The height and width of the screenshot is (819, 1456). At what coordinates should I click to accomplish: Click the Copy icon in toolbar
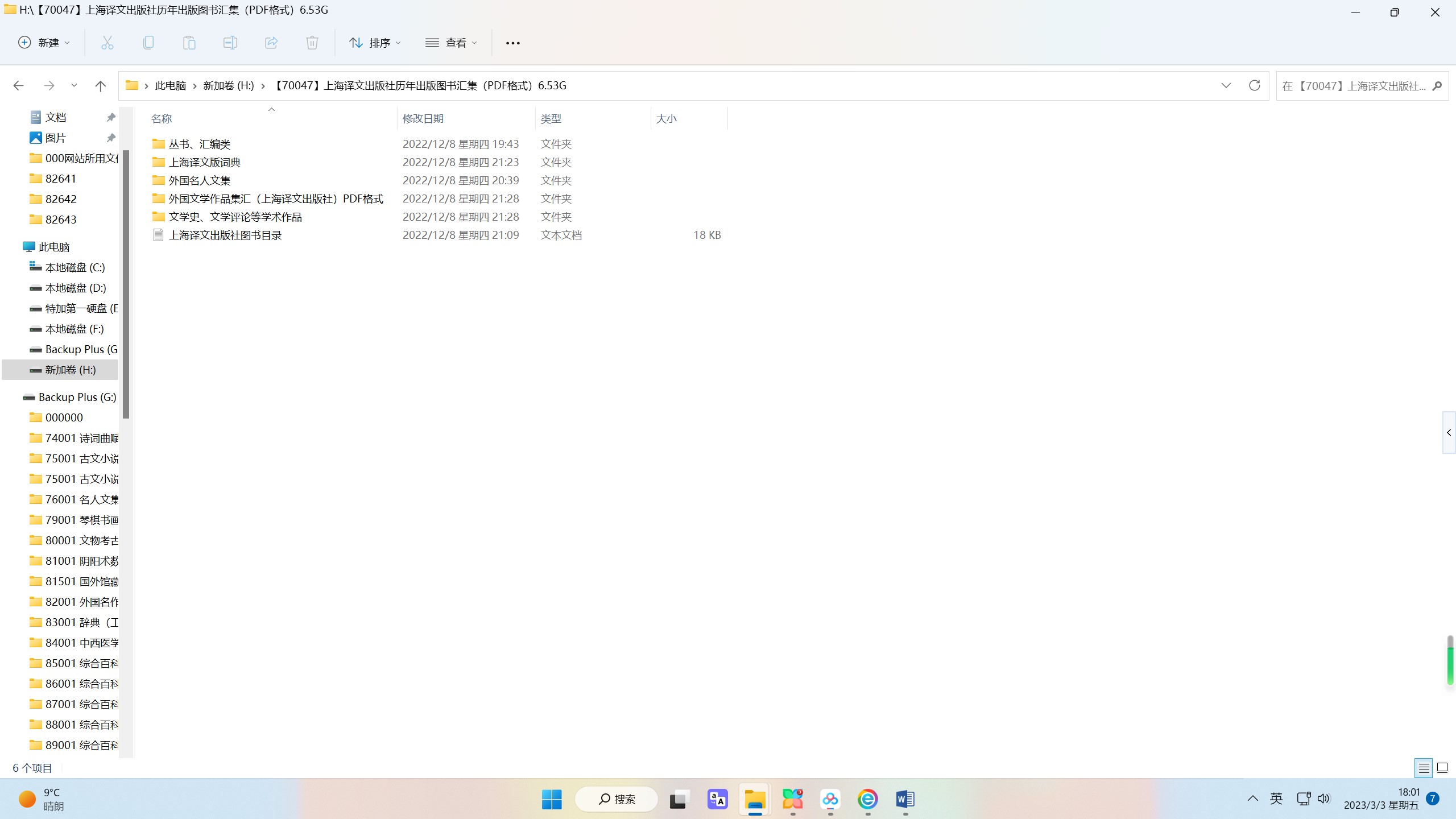148,43
